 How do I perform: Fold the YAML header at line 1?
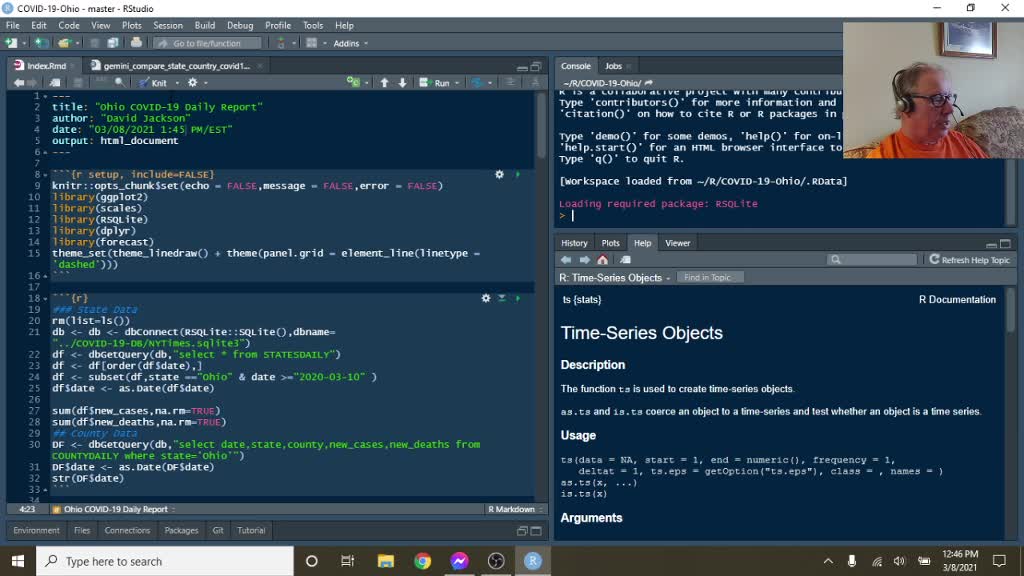45,96
